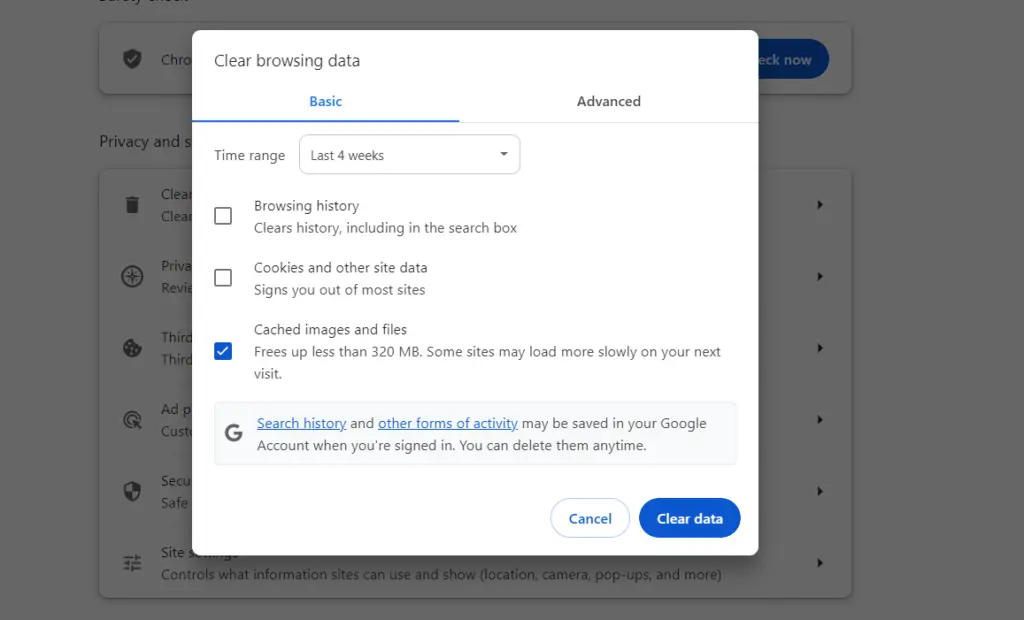Screen dimensions: 1024x620
Task: Click the Security shield icon
Action: pos(132,491)
